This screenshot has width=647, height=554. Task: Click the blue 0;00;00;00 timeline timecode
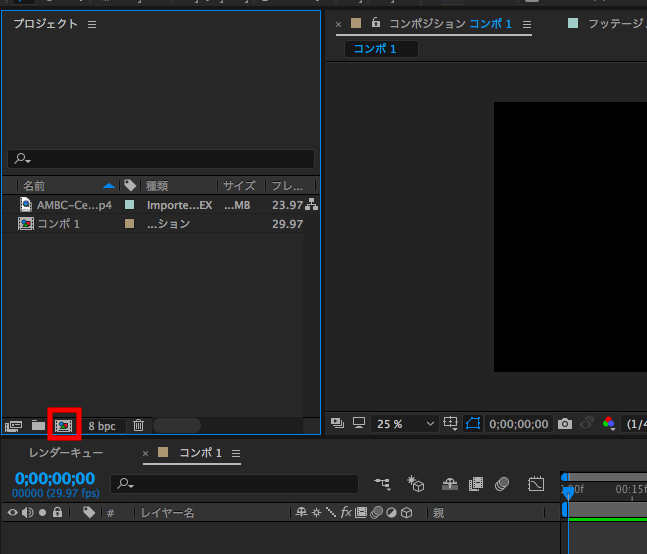click(x=55, y=479)
